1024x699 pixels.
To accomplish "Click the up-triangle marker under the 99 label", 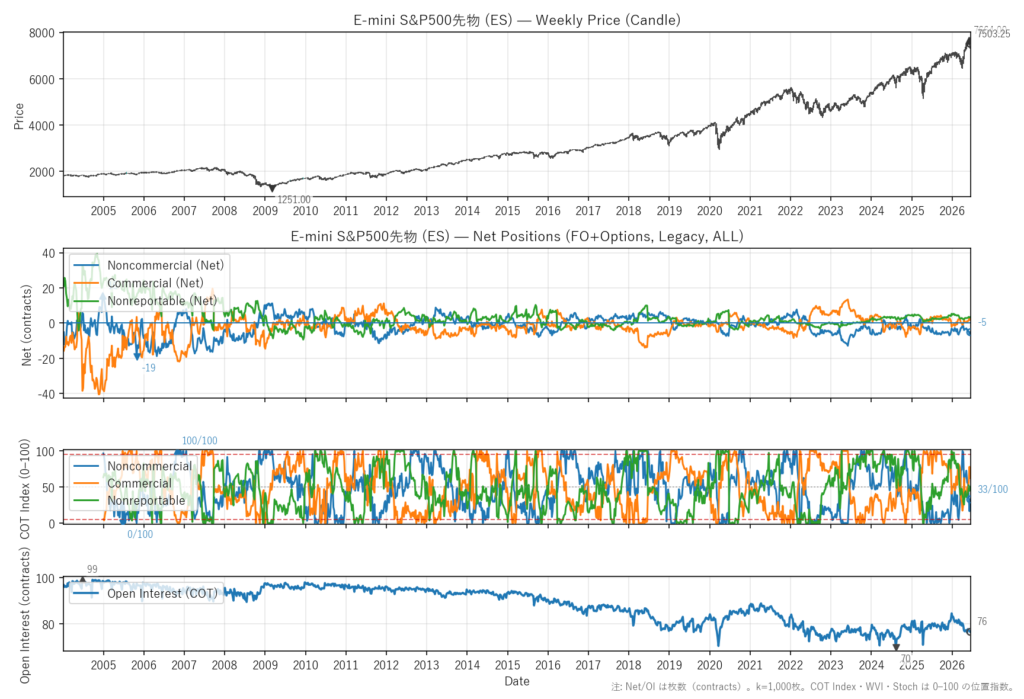I will 82,579.
